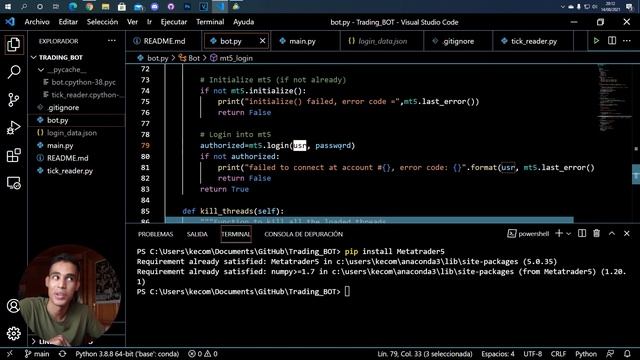Switch to PROBLEMAS panel tab
Viewport: 640px width, 360px height.
tap(156, 234)
